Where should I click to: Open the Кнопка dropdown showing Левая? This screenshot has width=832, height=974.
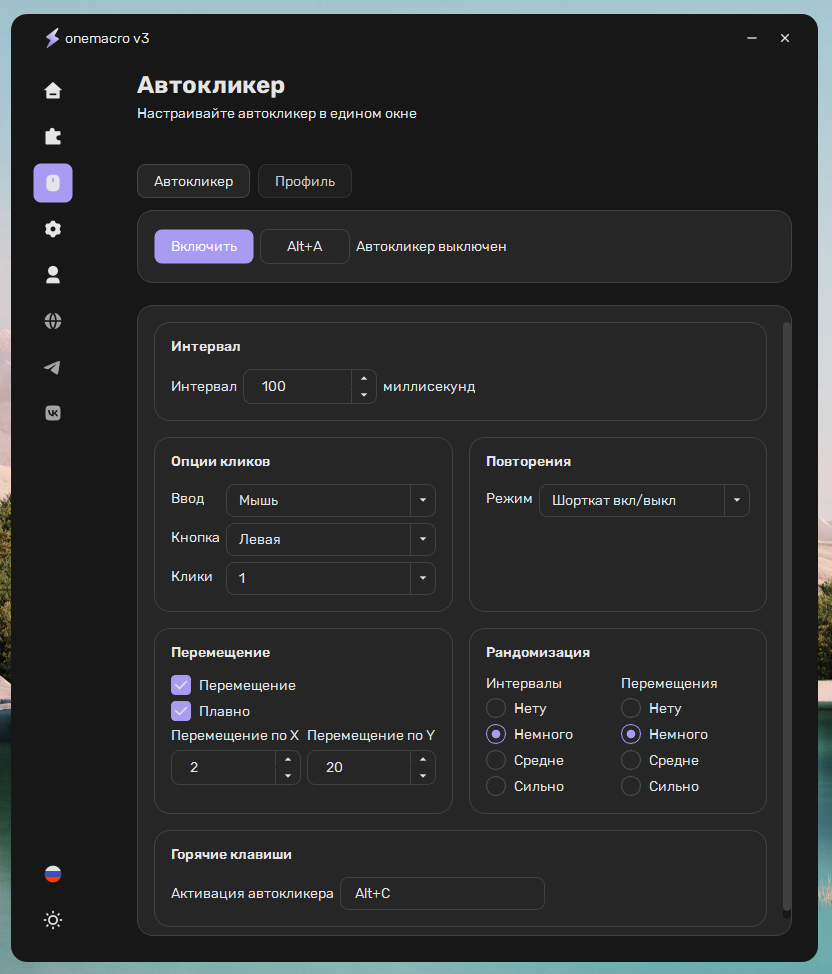click(331, 539)
